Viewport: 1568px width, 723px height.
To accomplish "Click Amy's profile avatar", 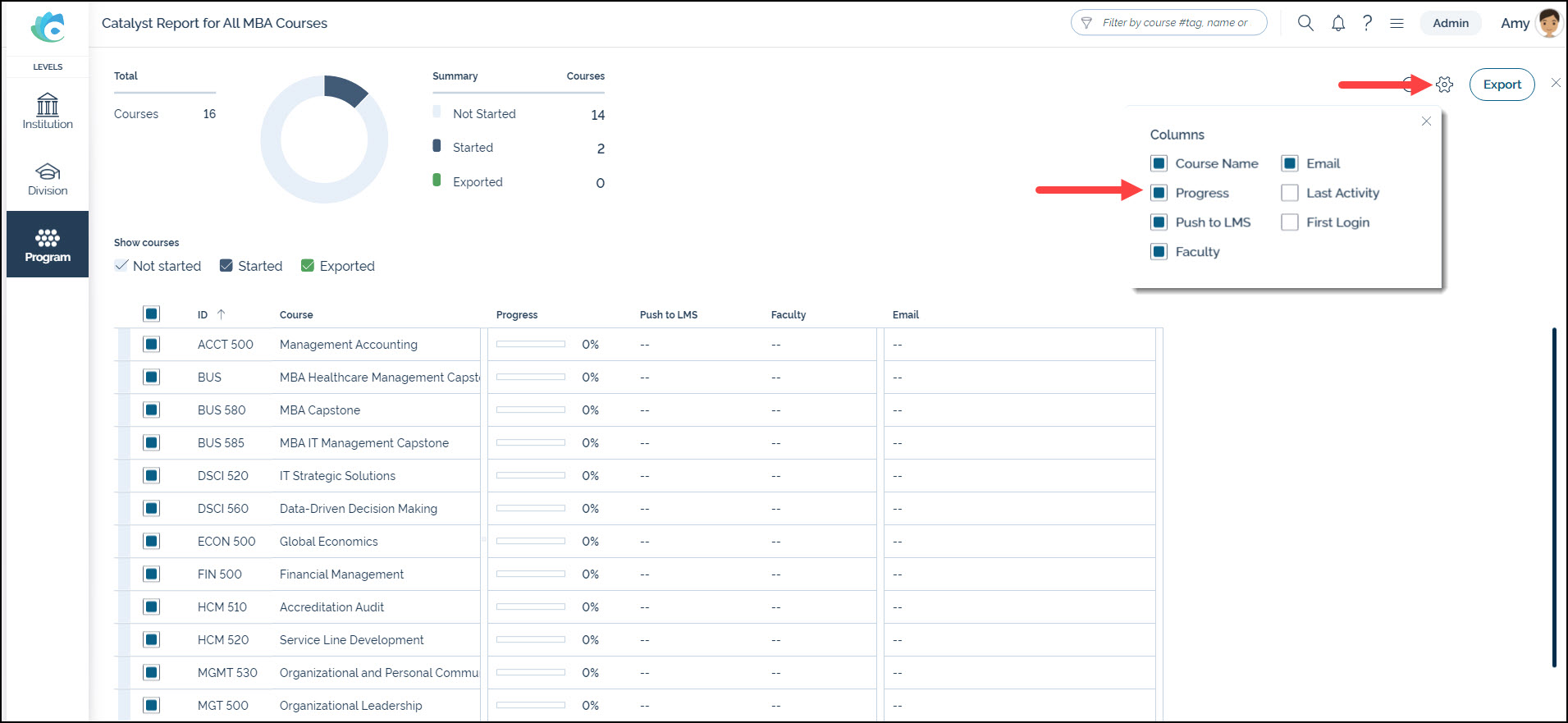I will [x=1549, y=23].
